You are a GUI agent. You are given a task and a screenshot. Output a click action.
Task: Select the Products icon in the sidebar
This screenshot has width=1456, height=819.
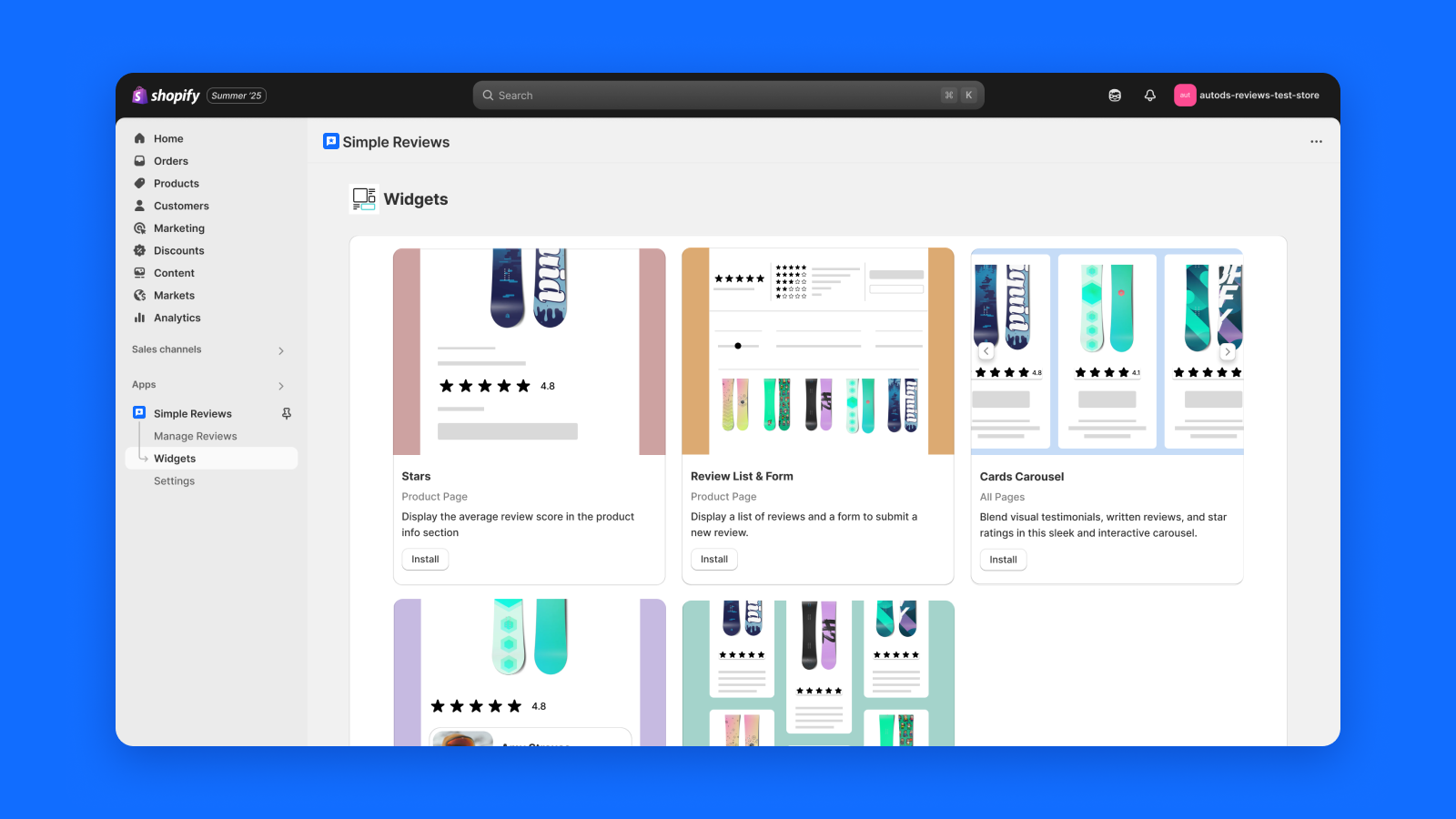[x=139, y=183]
